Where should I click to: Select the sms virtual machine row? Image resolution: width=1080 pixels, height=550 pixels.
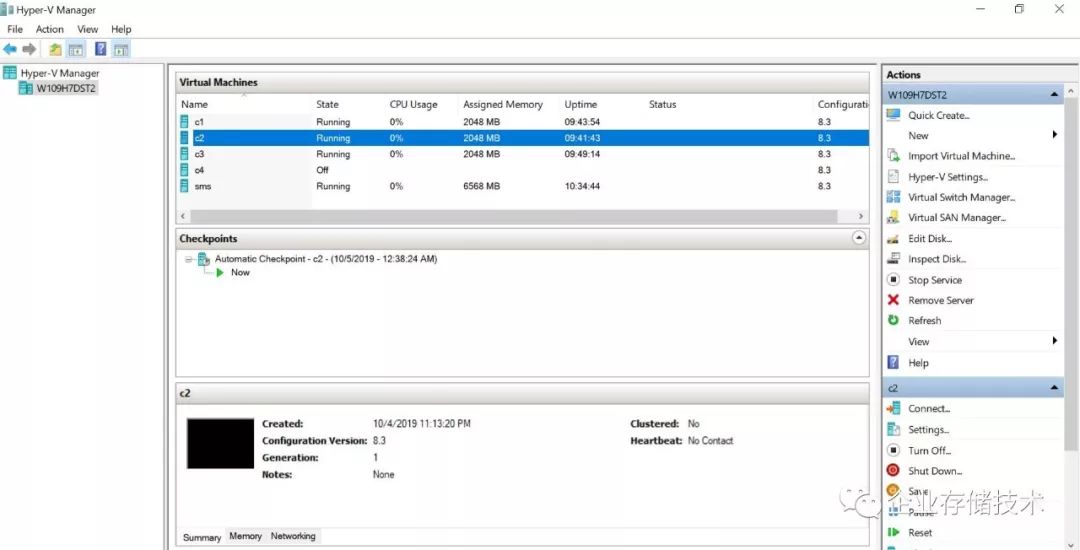tap(203, 186)
